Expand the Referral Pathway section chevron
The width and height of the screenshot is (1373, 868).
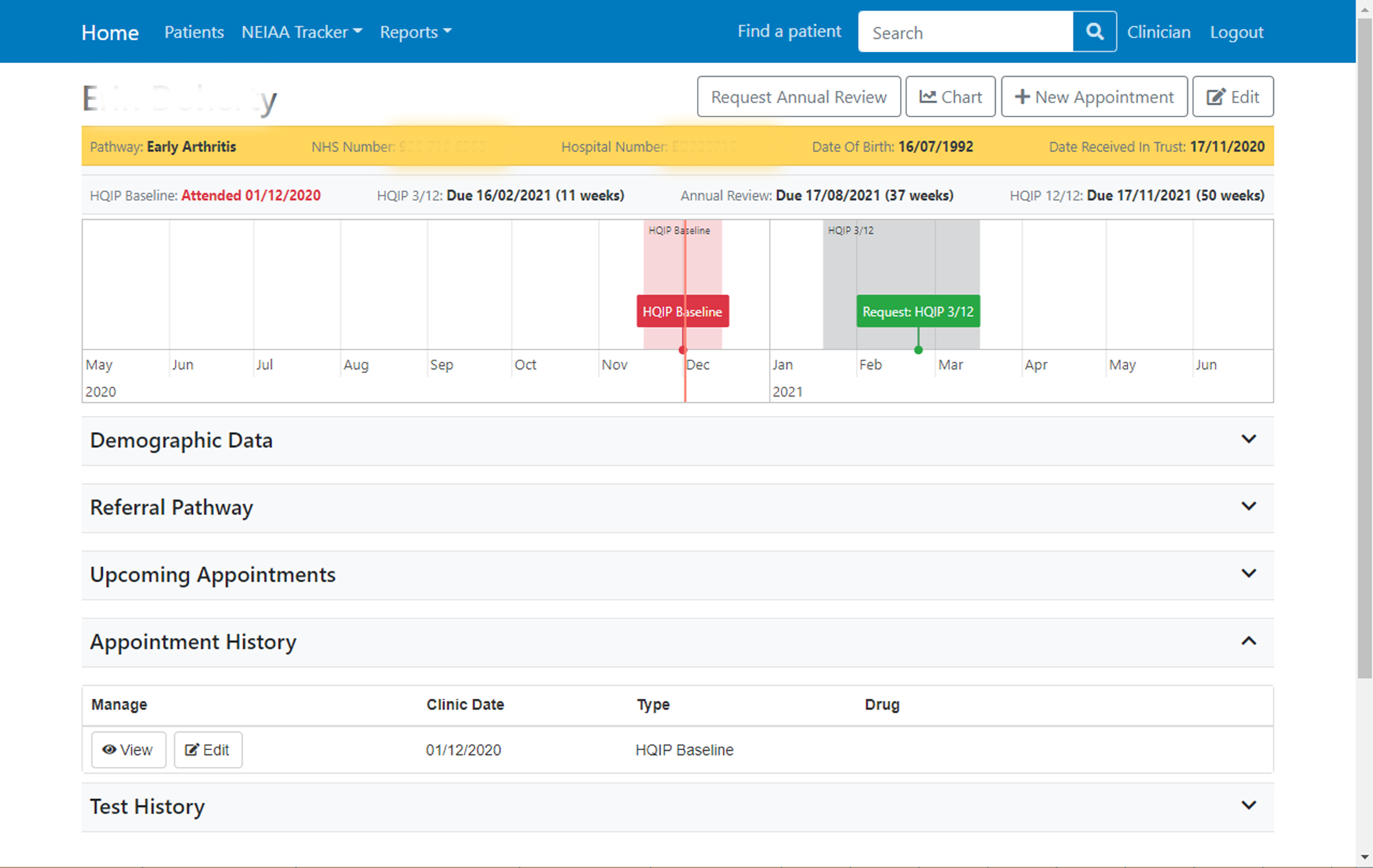pyautogui.click(x=1248, y=506)
